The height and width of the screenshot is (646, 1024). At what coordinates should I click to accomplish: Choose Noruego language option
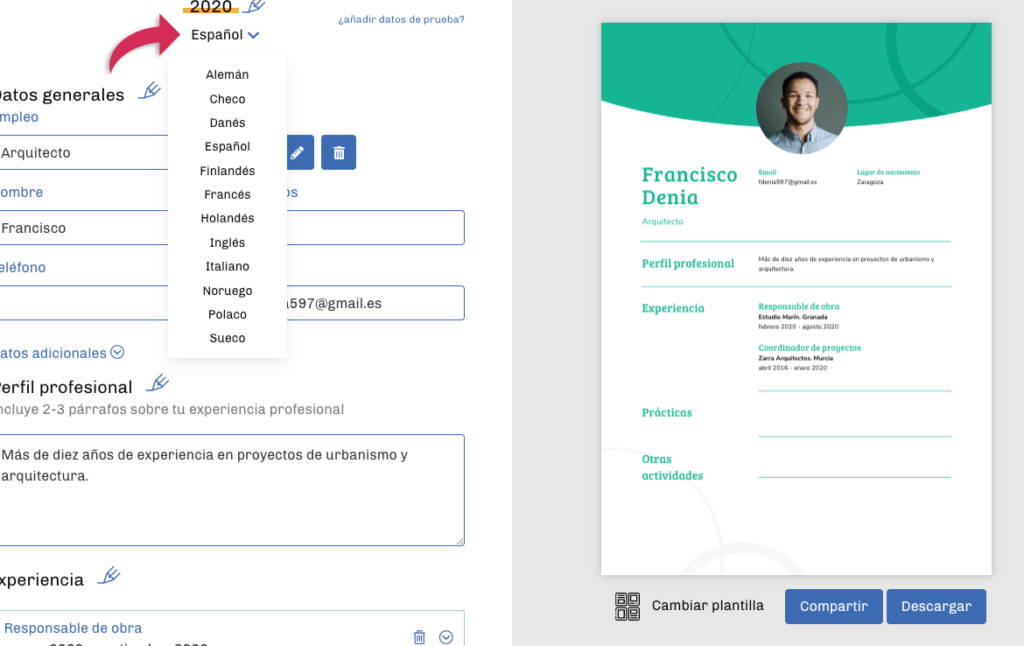[227, 291]
